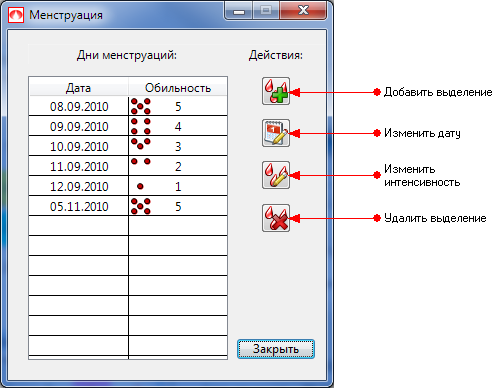Select the 05.11.2010 date entry
Screen dimensions: 500x388
[x=79, y=206]
